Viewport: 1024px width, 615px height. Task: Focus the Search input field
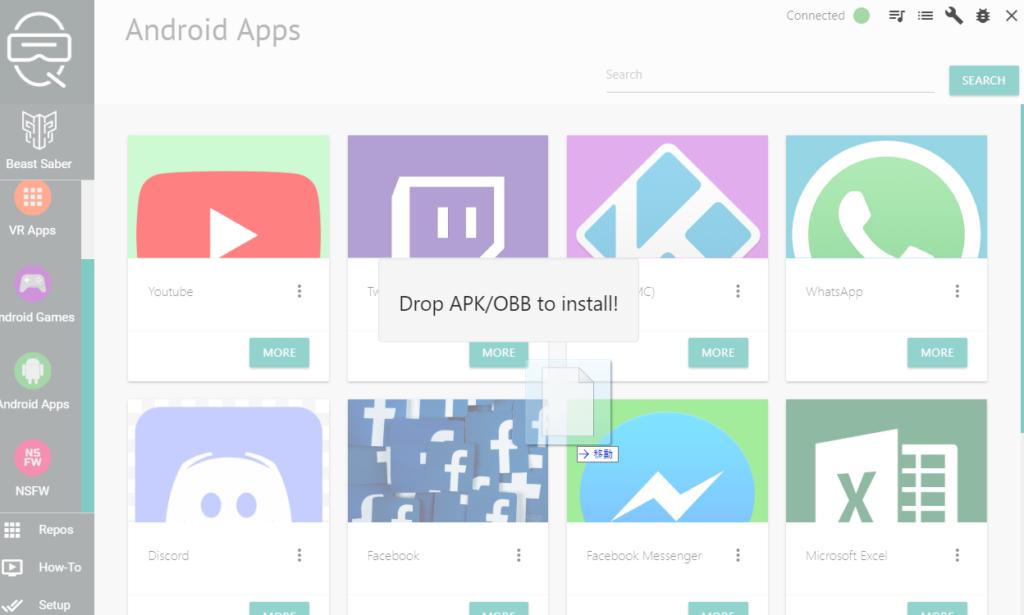point(770,76)
